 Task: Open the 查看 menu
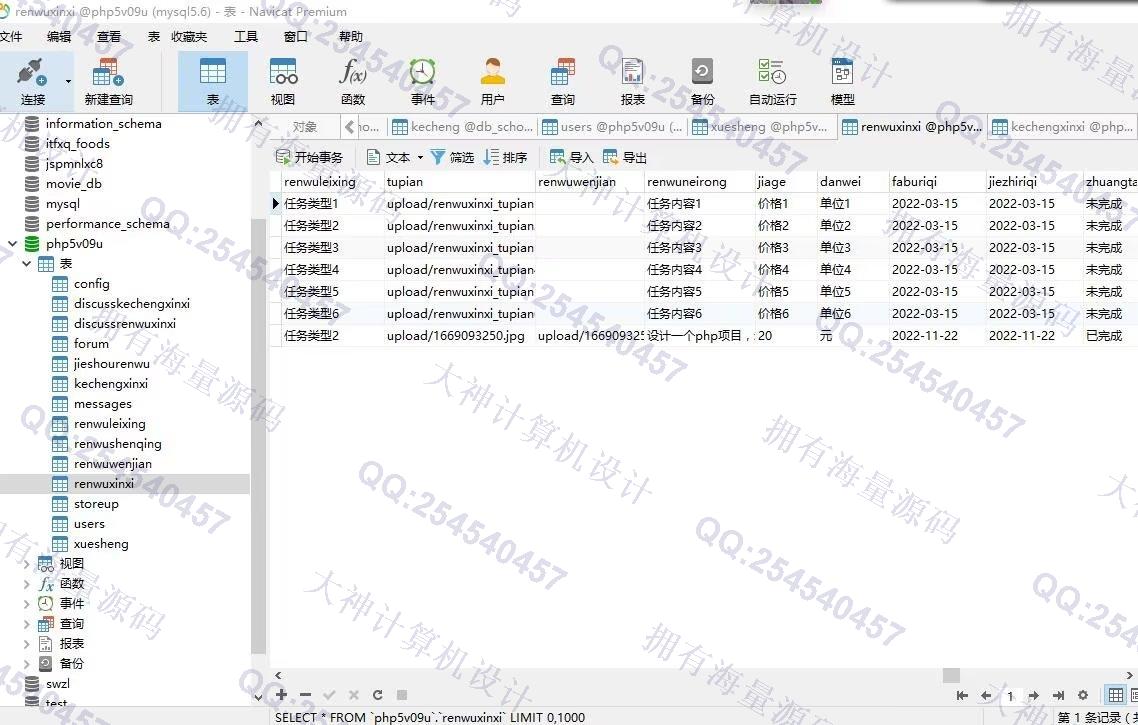pos(109,36)
